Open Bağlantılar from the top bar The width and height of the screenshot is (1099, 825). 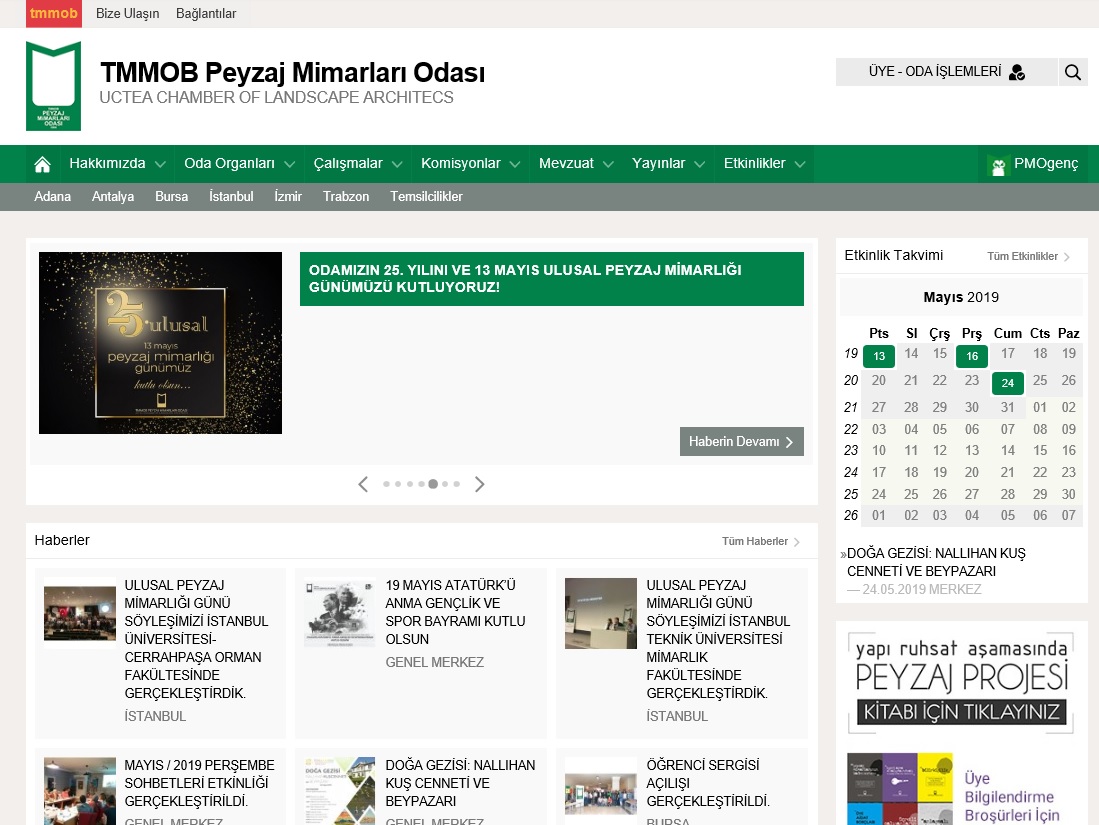pyautogui.click(x=205, y=14)
